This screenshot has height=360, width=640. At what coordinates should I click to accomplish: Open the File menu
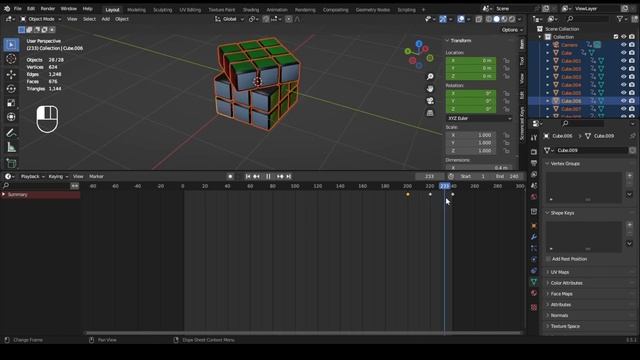point(18,9)
